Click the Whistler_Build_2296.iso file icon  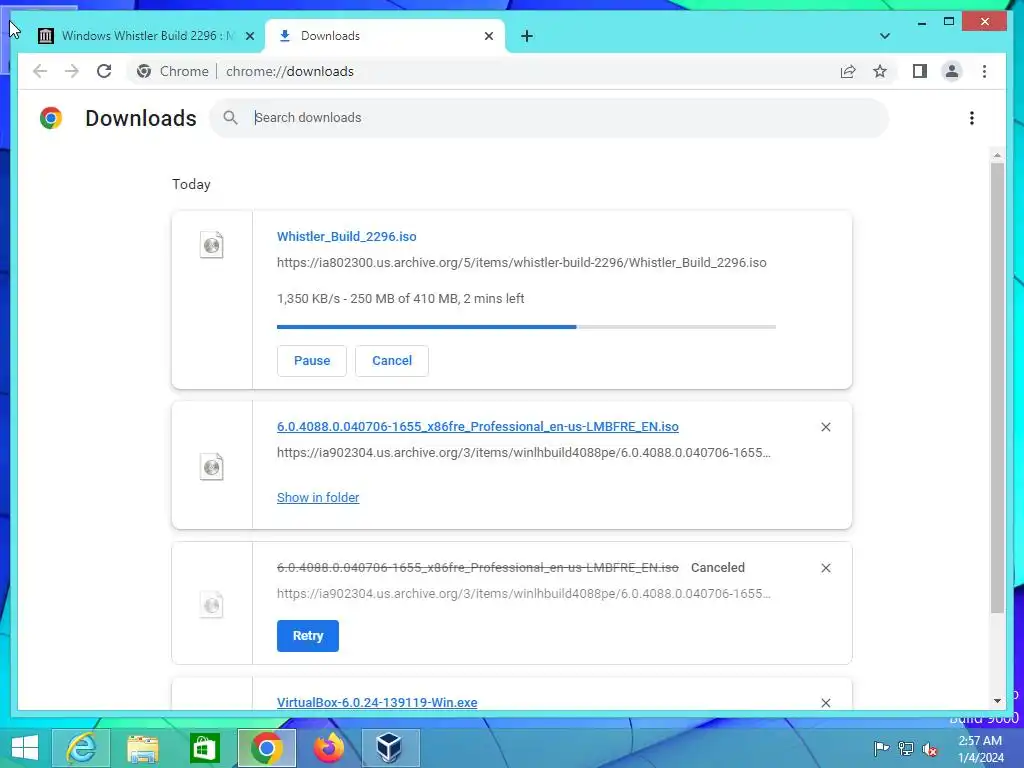(x=212, y=245)
